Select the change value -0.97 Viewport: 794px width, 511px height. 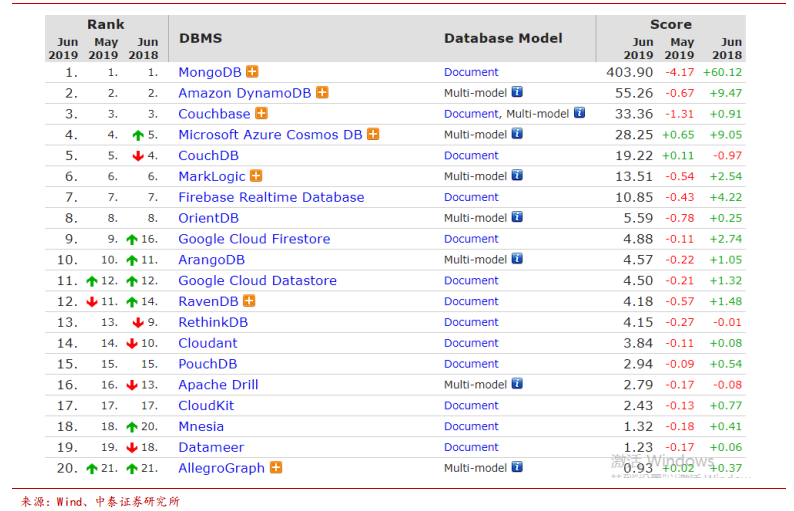click(x=727, y=155)
